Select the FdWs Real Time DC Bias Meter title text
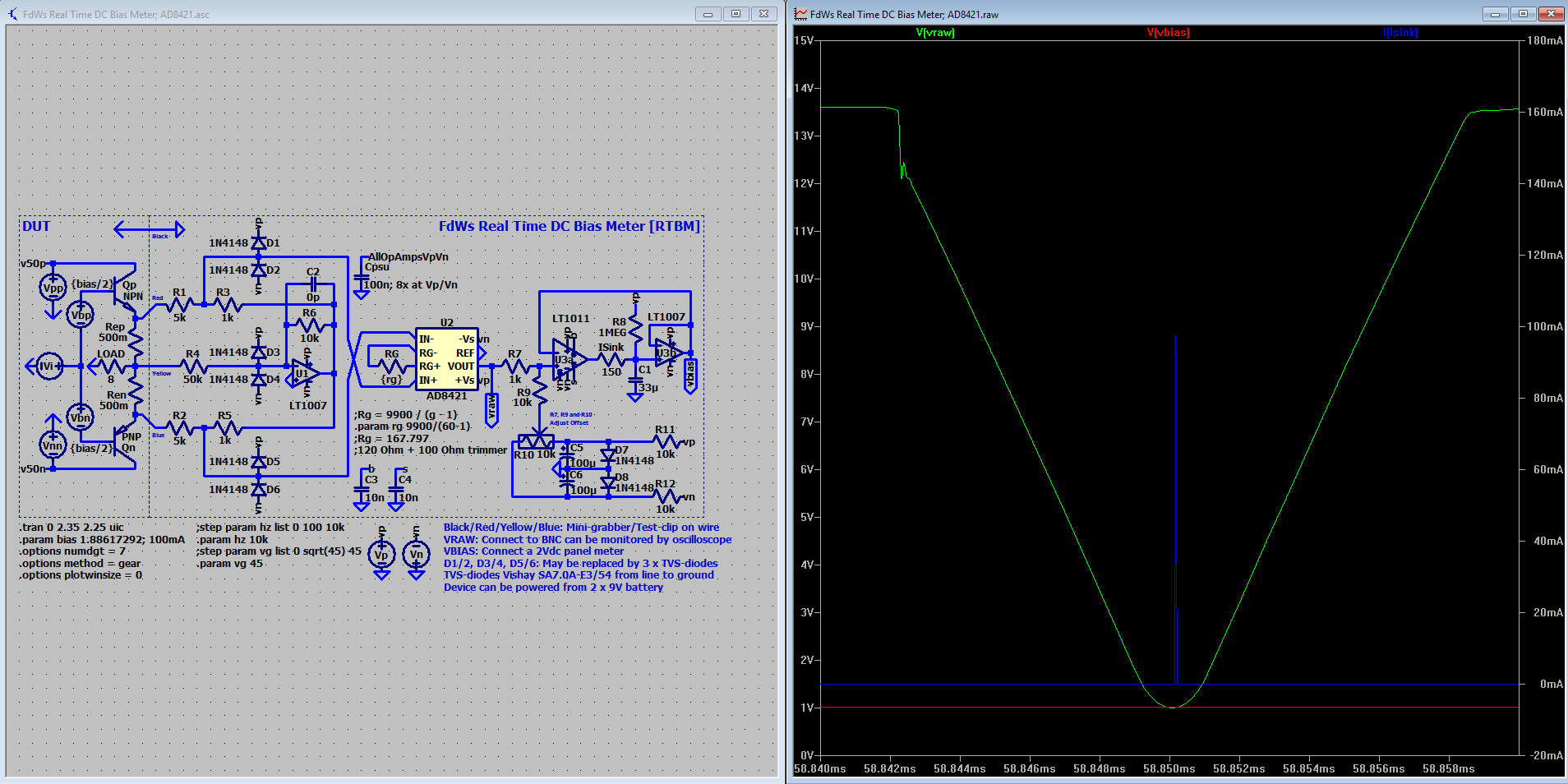This screenshot has width=1568, height=784. tap(570, 226)
